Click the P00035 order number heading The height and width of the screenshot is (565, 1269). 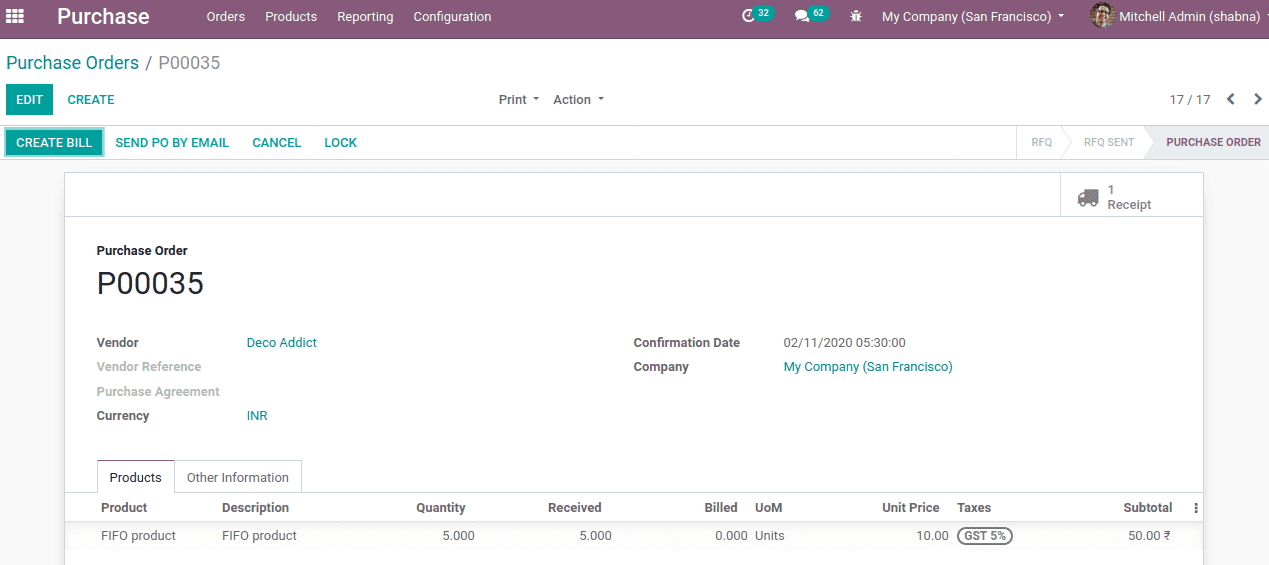click(150, 284)
